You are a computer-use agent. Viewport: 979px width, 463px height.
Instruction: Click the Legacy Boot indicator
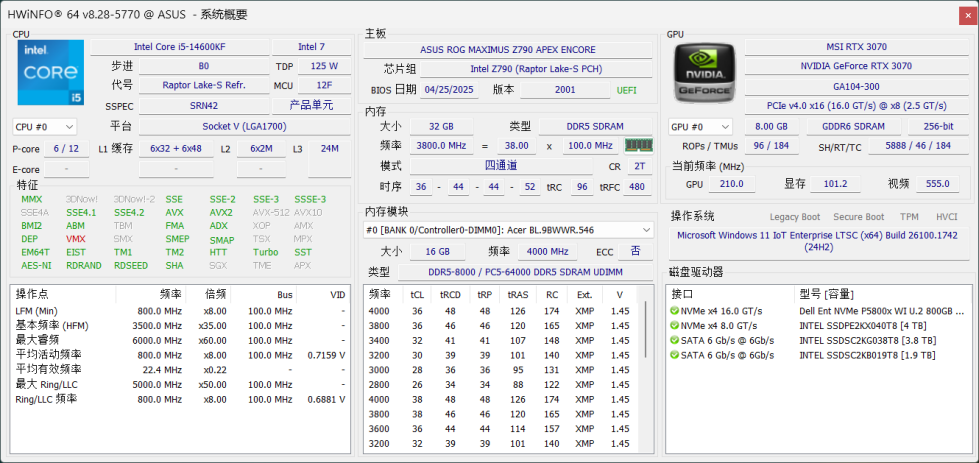point(795,217)
